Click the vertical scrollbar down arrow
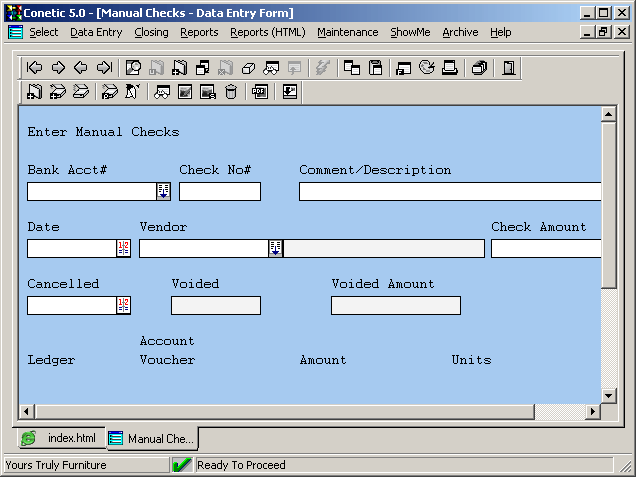636x477 pixels. 608,395
